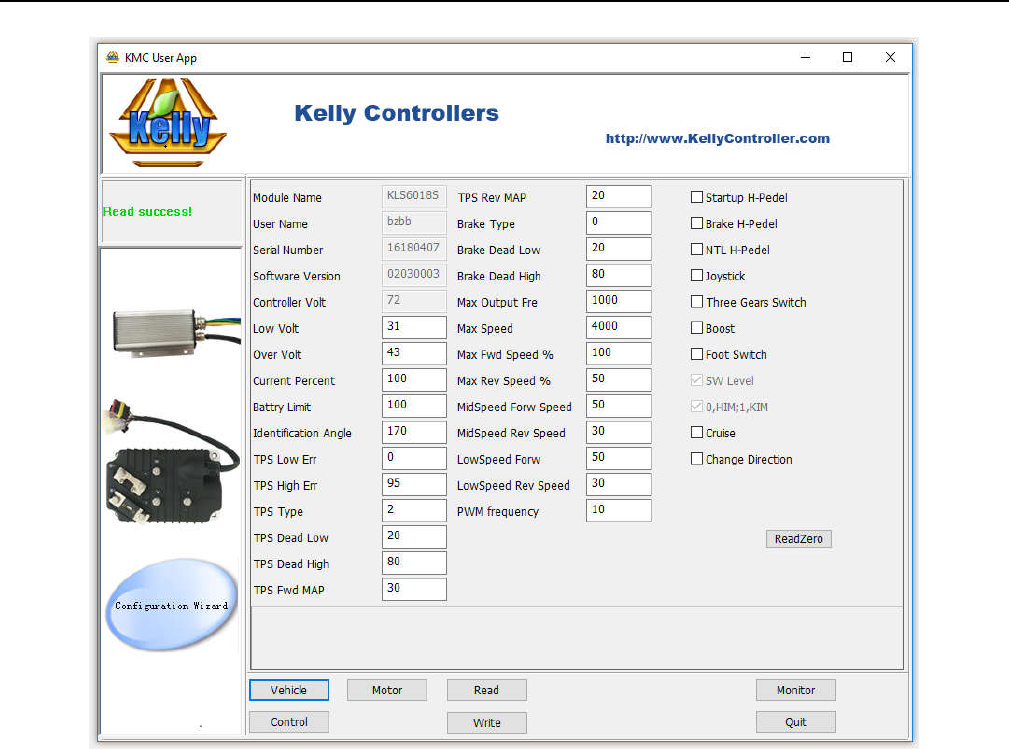
Task: Click the Brake Dead Low field
Action: pyautogui.click(x=618, y=248)
